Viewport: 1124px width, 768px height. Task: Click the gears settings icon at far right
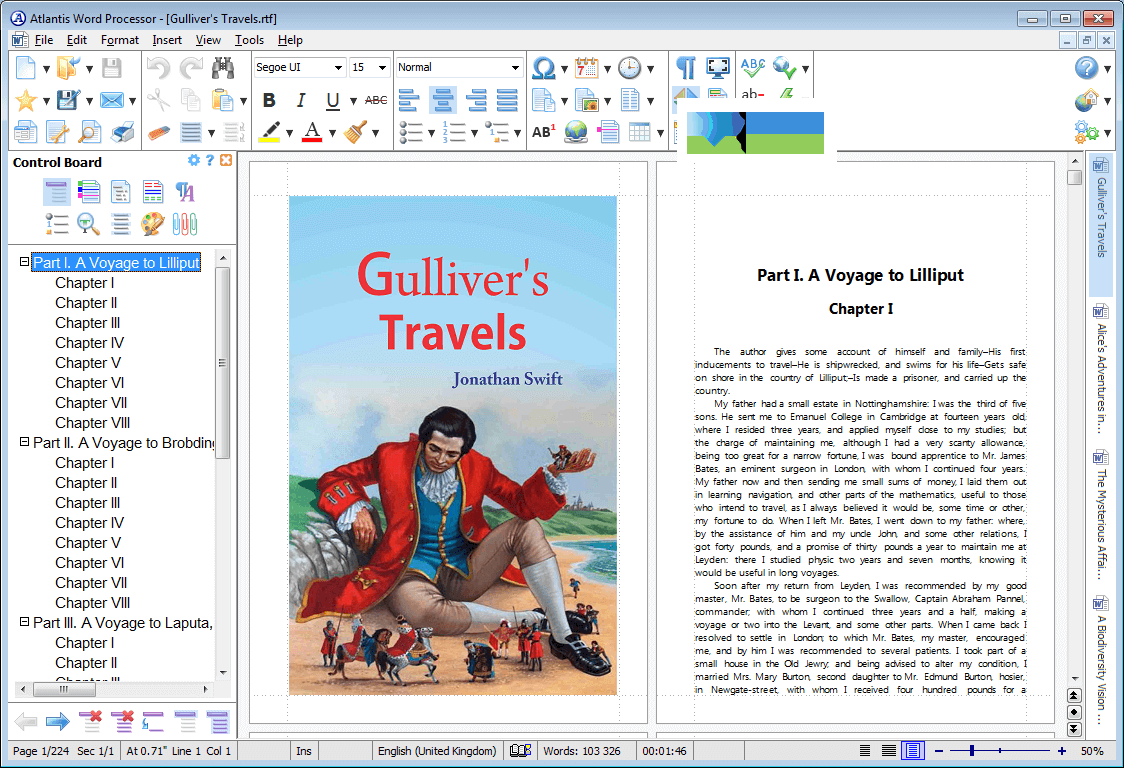click(1086, 132)
